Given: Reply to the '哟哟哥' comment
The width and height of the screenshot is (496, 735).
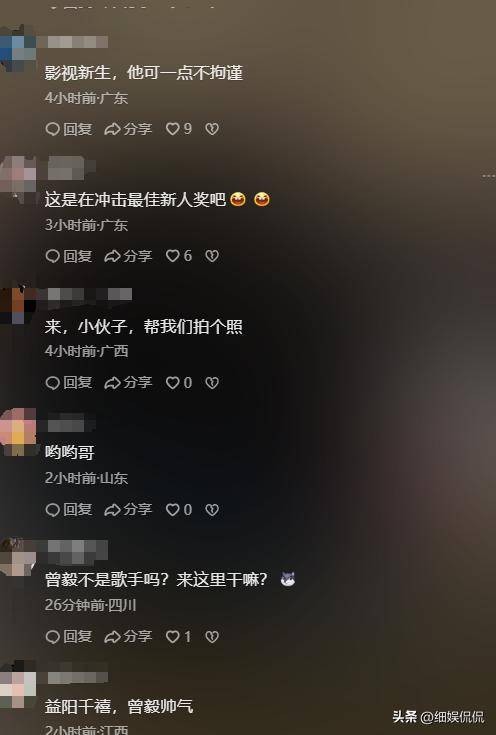Looking at the screenshot, I should pyautogui.click(x=68, y=510).
